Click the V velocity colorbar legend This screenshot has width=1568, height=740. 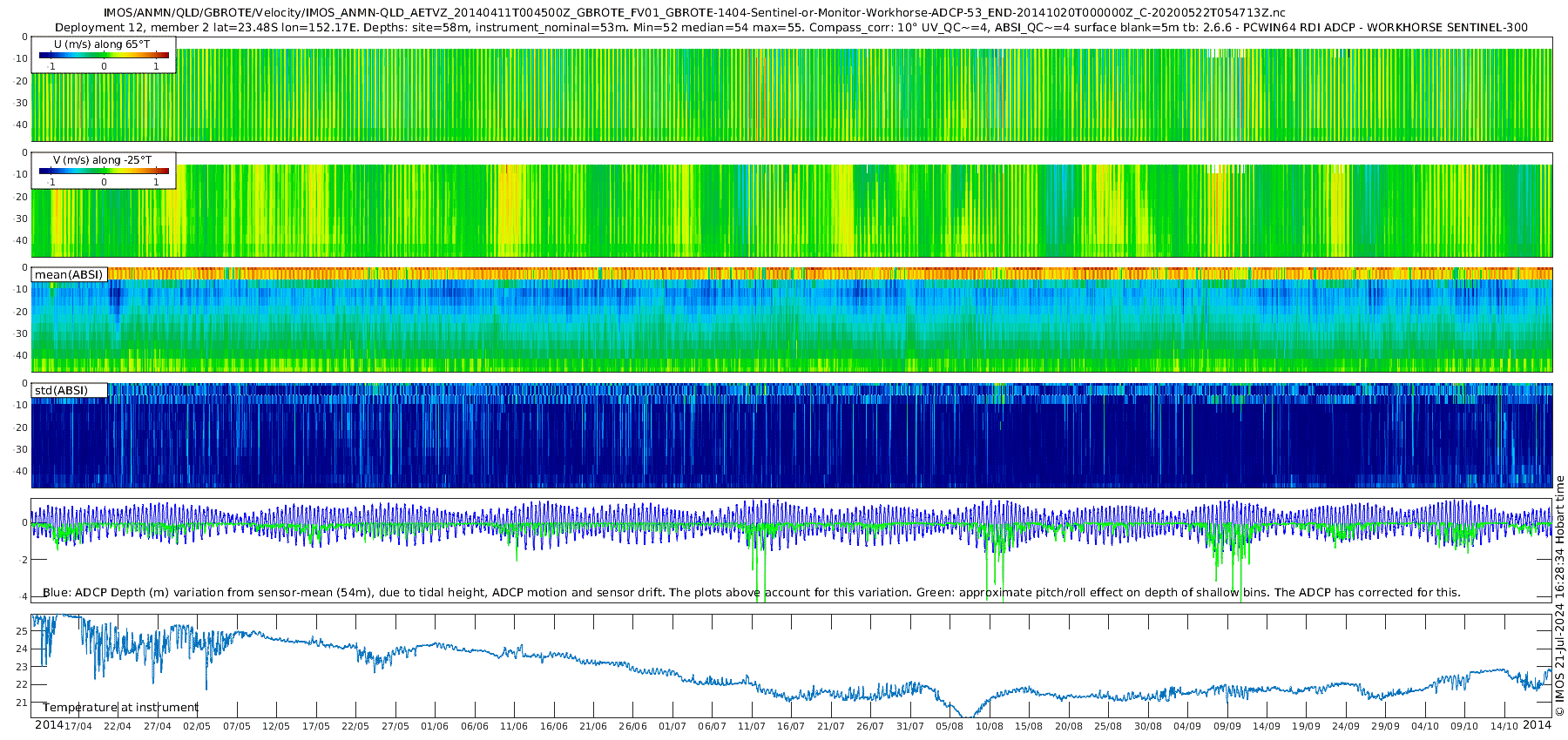click(104, 171)
